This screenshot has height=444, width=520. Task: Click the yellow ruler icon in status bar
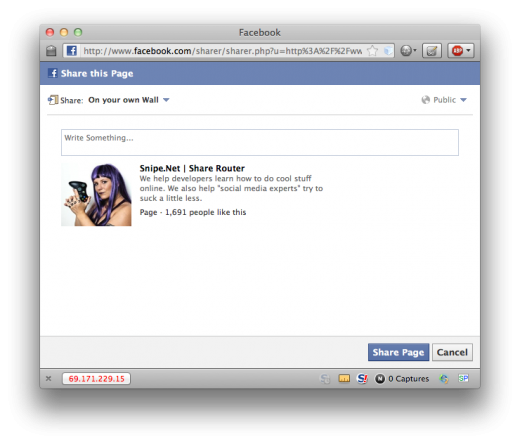point(344,378)
